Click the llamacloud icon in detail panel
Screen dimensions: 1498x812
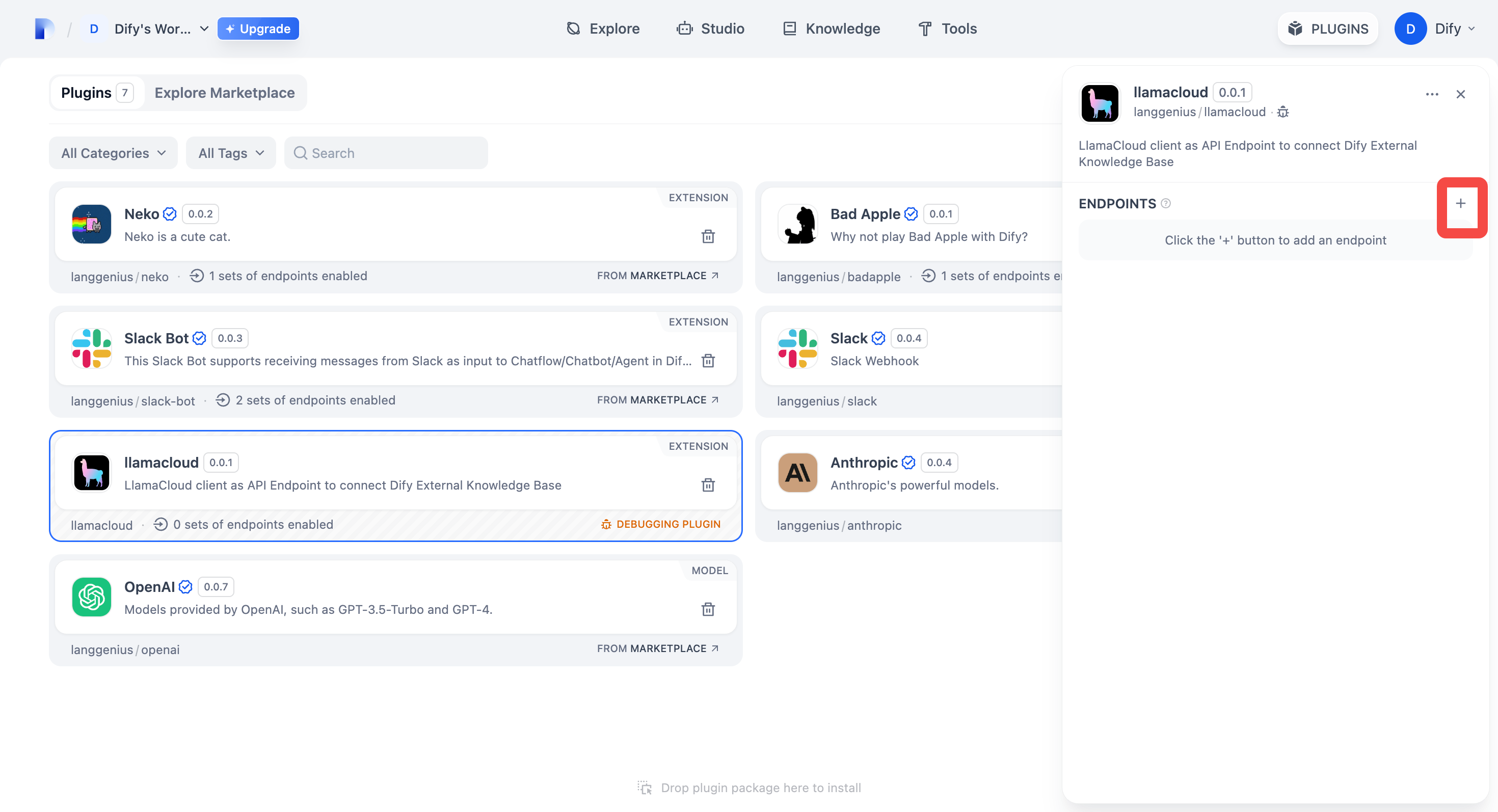(x=1100, y=103)
